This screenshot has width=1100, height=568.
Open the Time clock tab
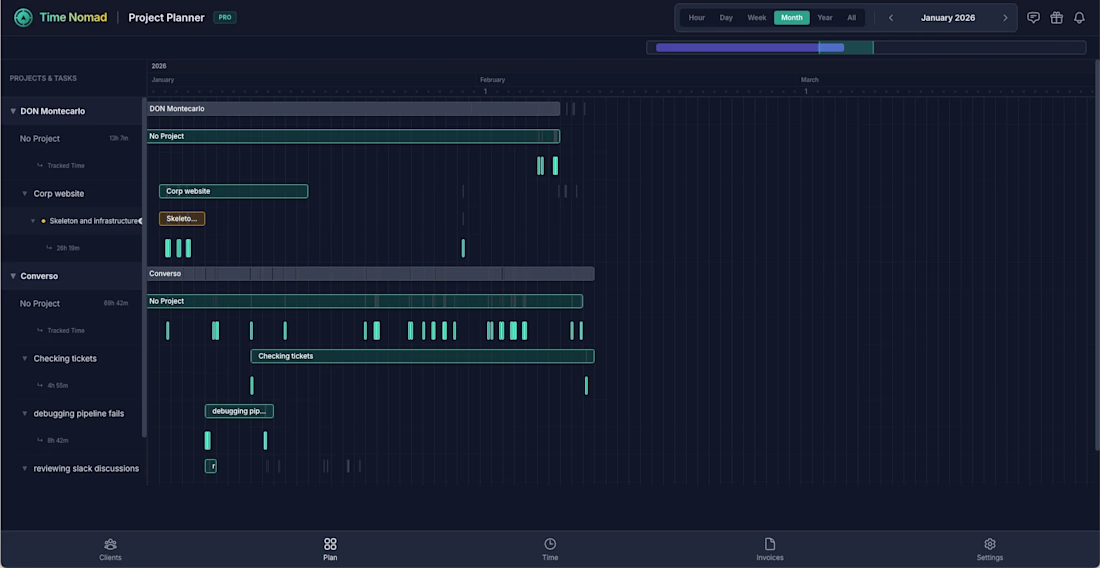coord(550,549)
